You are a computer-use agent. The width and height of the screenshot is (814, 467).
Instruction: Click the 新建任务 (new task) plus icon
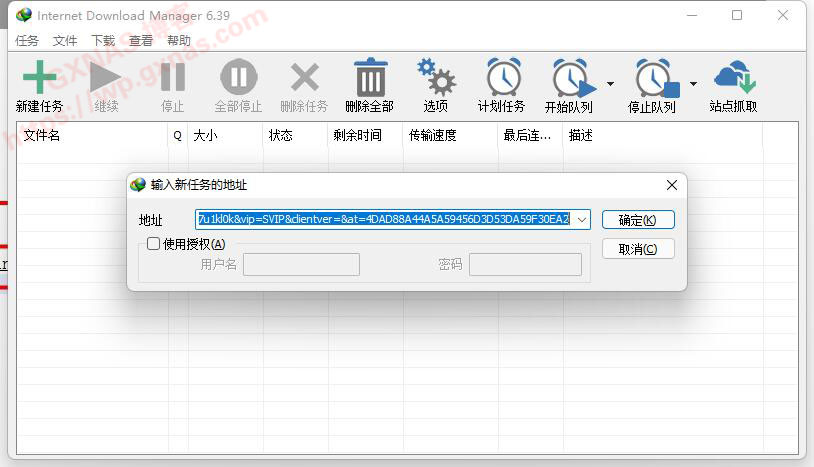39,78
